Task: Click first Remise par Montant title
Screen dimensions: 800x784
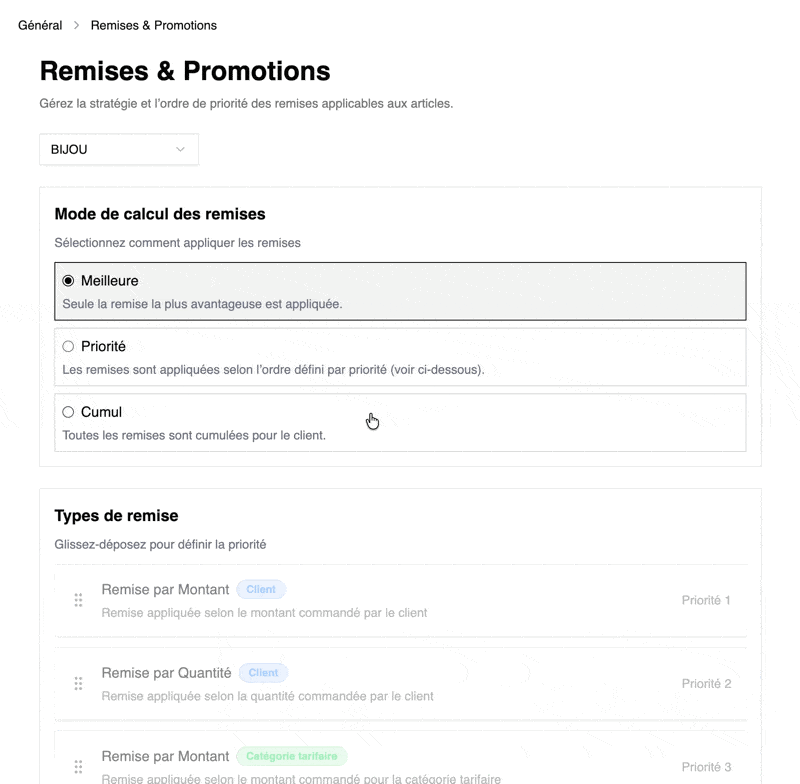Action: point(165,590)
